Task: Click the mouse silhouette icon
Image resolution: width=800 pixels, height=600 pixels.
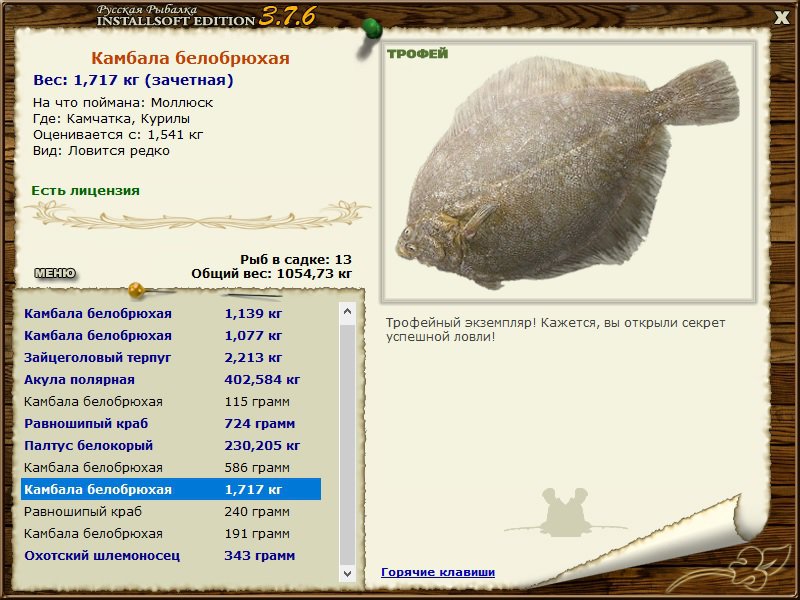Action: [565, 512]
